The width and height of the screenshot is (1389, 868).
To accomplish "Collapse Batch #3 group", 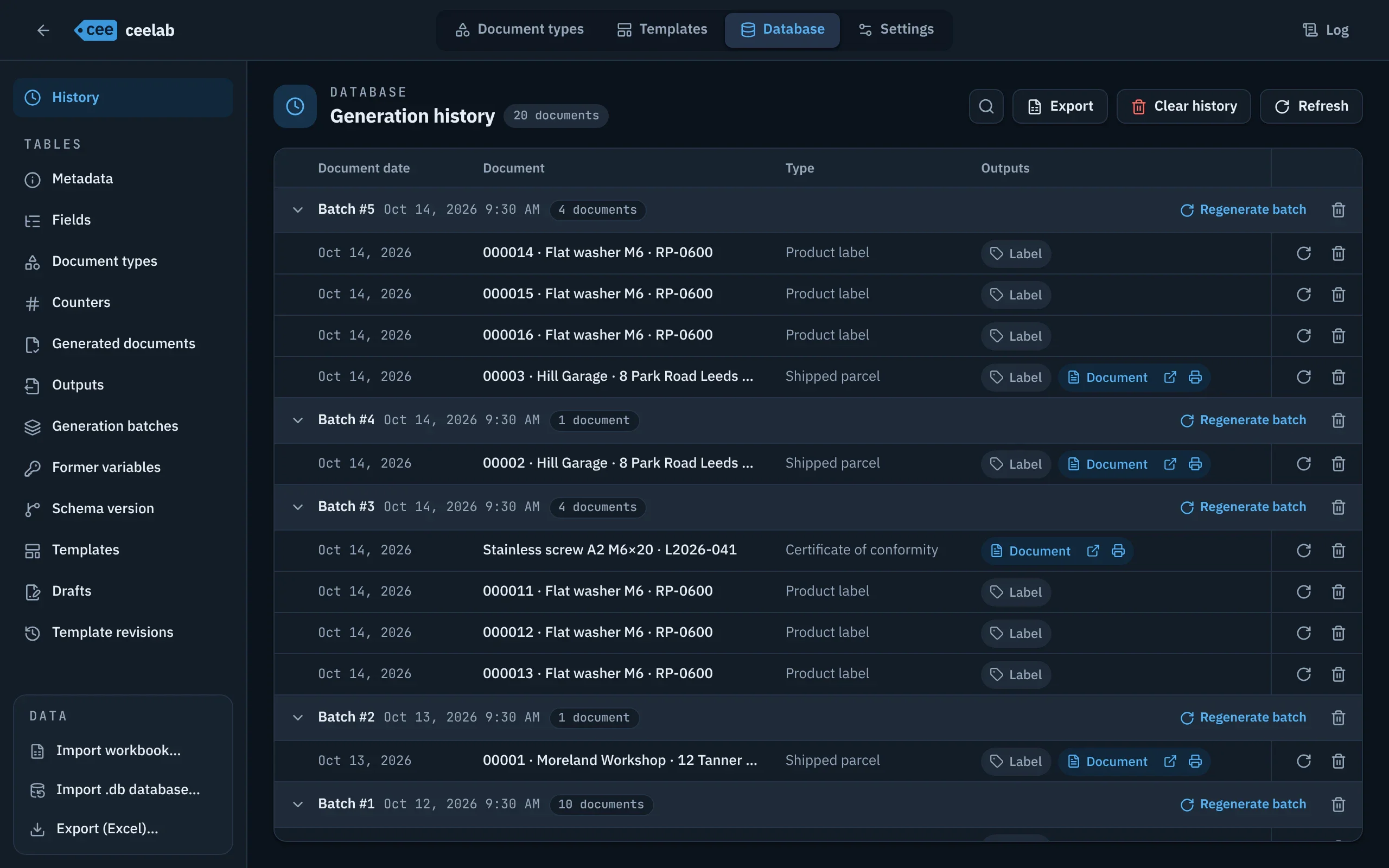I will coord(297,507).
